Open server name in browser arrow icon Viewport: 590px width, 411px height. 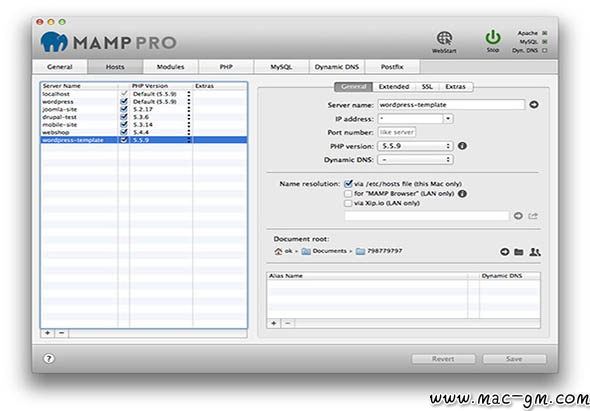(x=534, y=105)
